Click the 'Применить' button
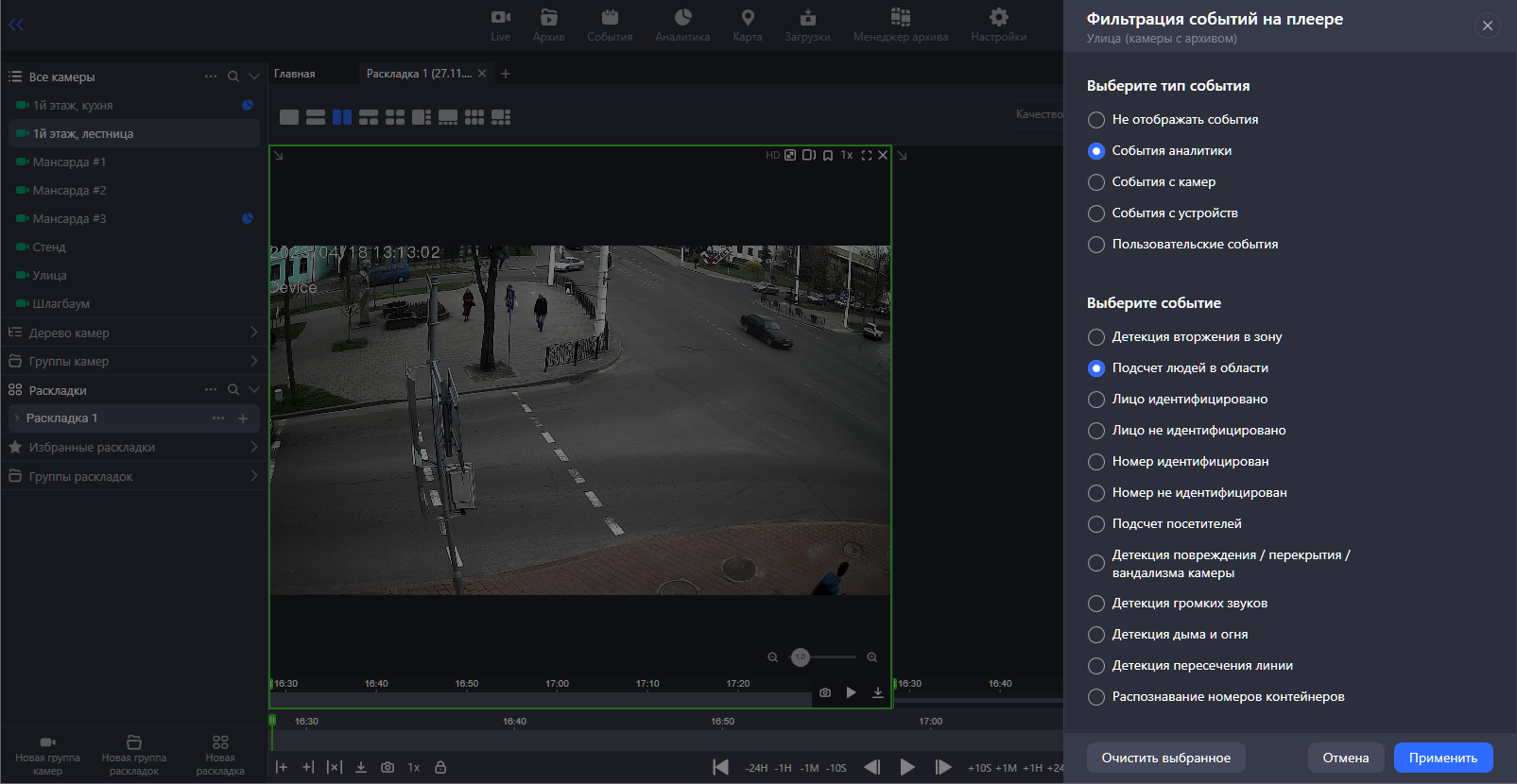This screenshot has width=1517, height=784. click(1442, 758)
